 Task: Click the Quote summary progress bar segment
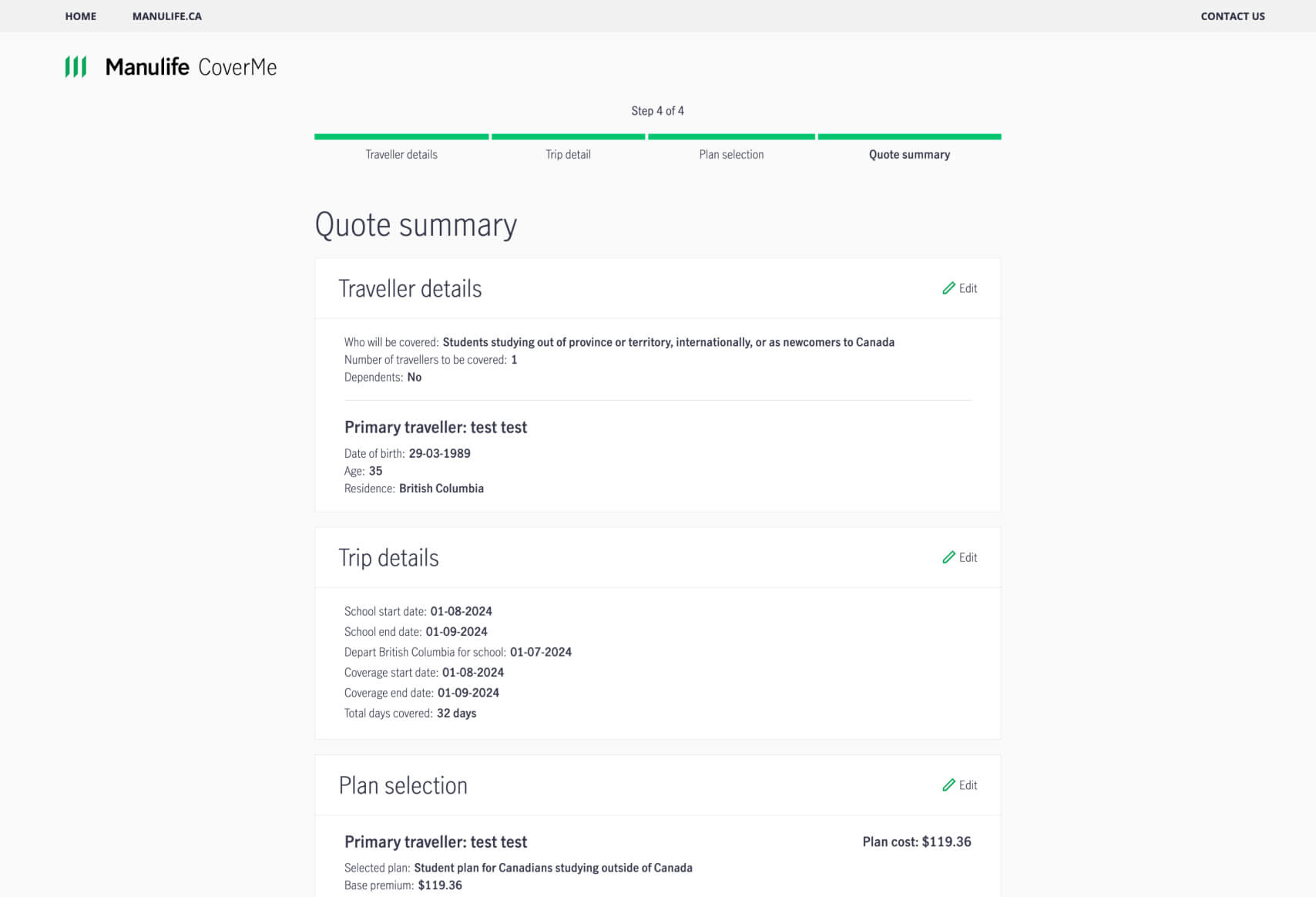(909, 137)
